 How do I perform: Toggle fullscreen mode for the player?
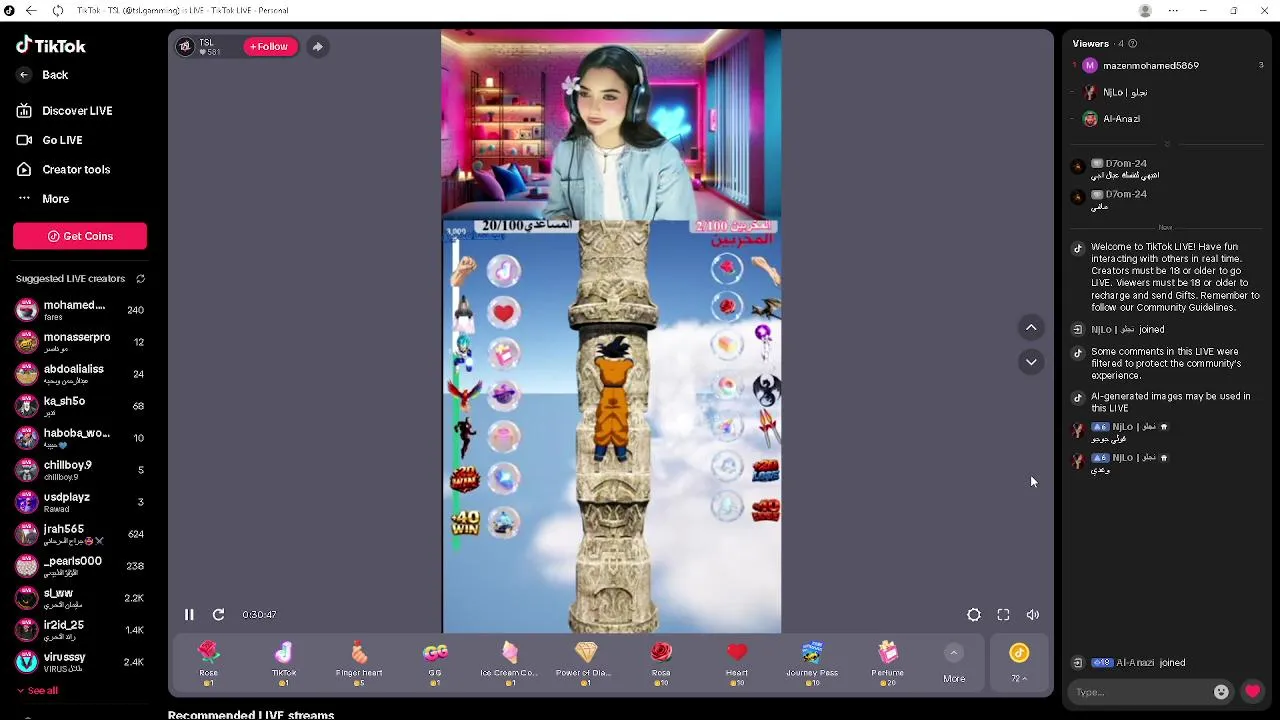[1003, 615]
